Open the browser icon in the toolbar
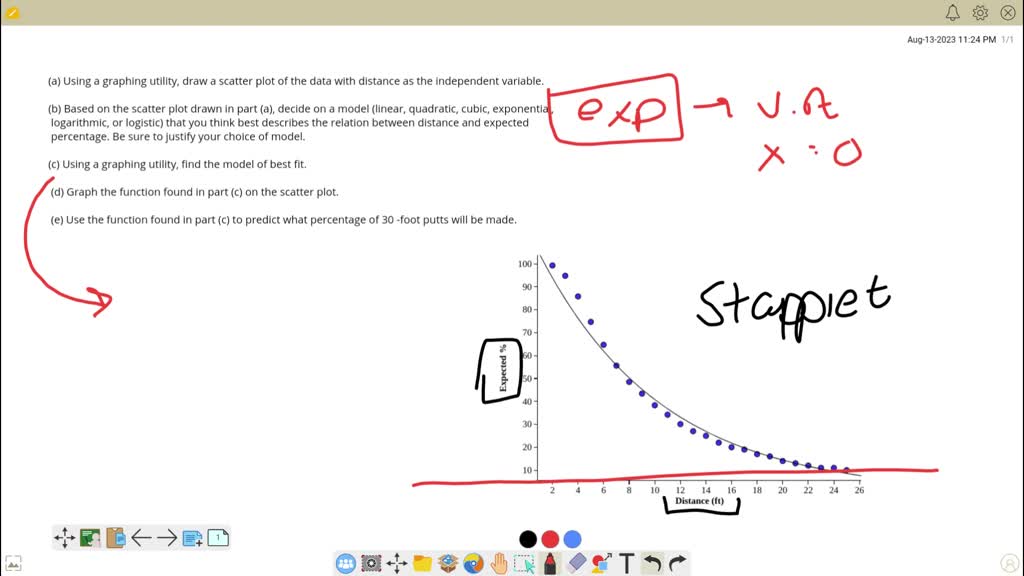Viewport: 1024px width, 576px height. [472, 563]
